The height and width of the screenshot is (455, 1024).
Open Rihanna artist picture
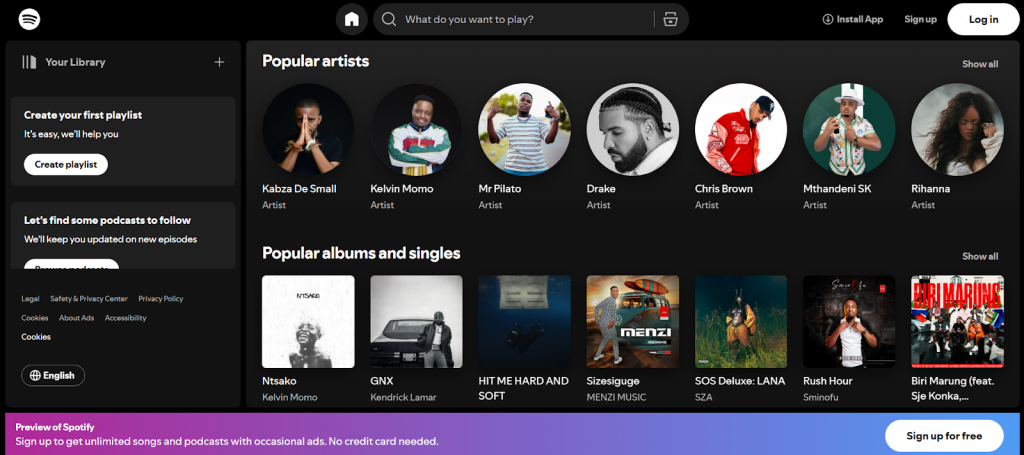pos(956,129)
